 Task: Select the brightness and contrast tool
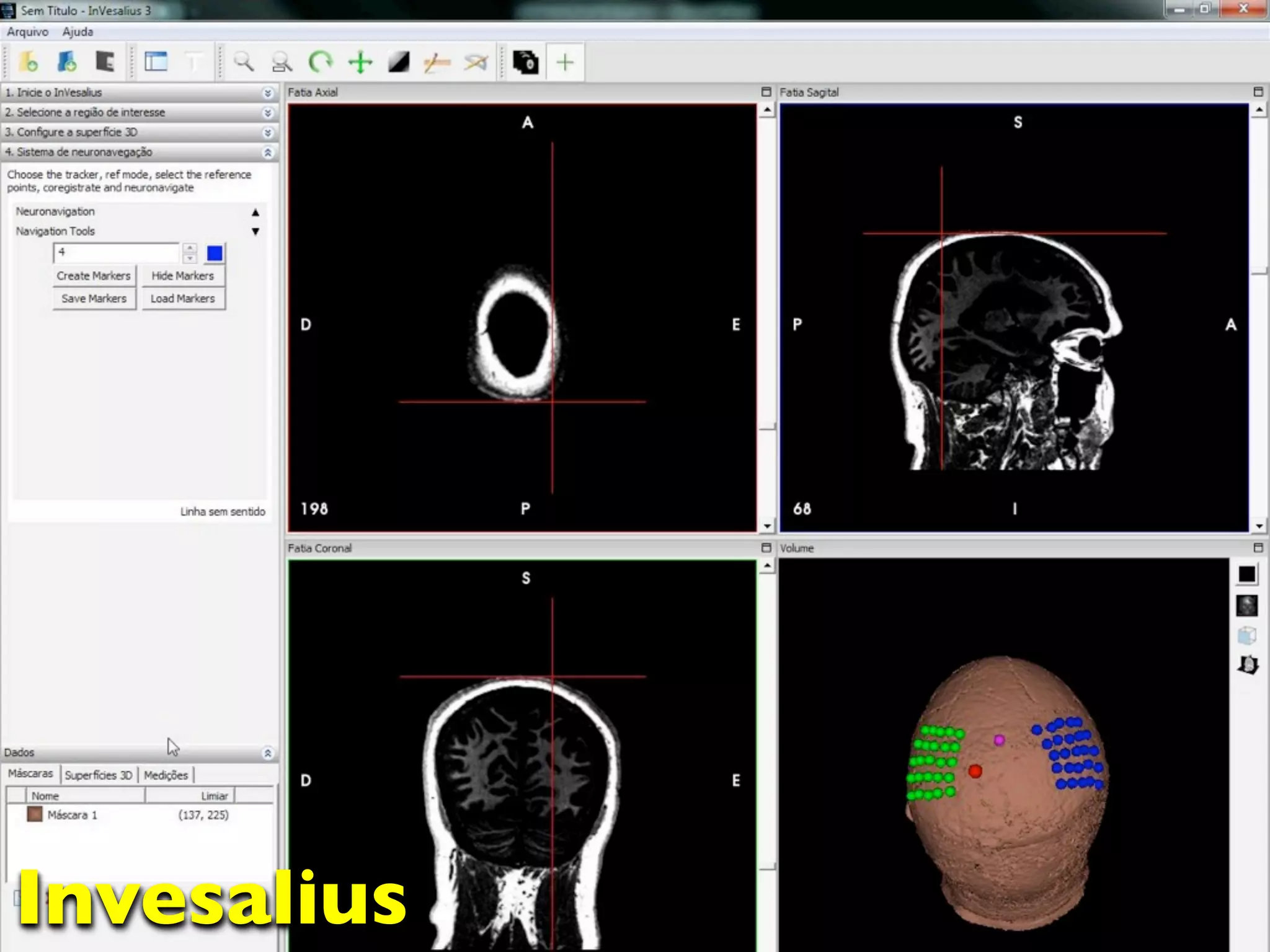399,62
